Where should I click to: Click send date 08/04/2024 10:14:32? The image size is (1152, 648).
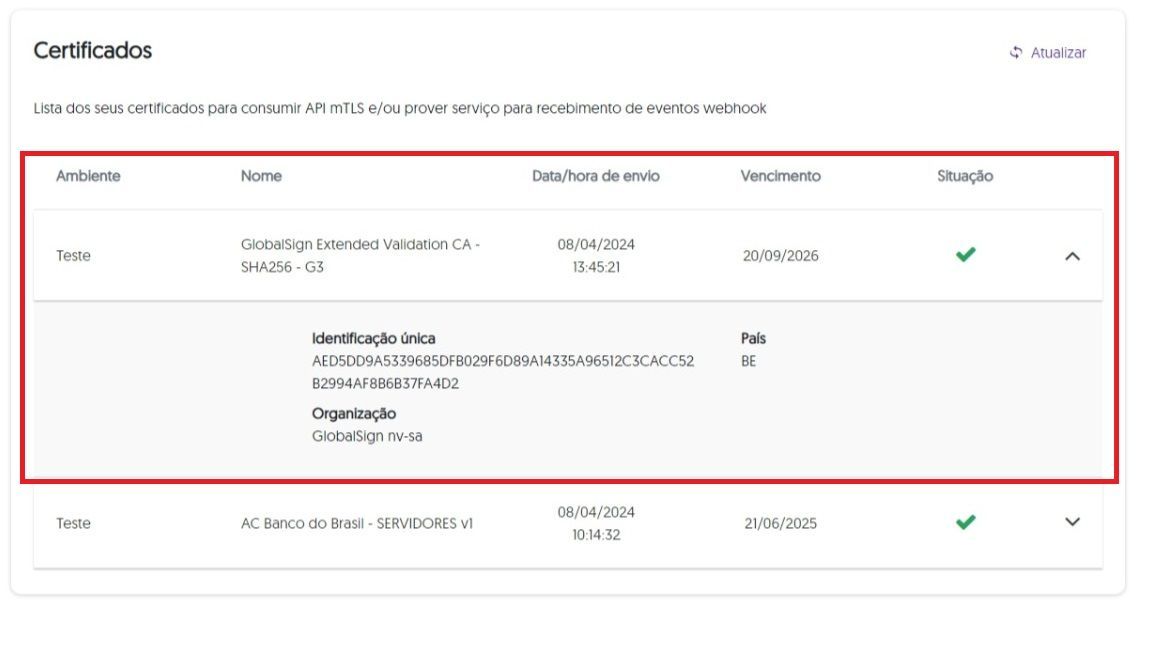point(596,523)
